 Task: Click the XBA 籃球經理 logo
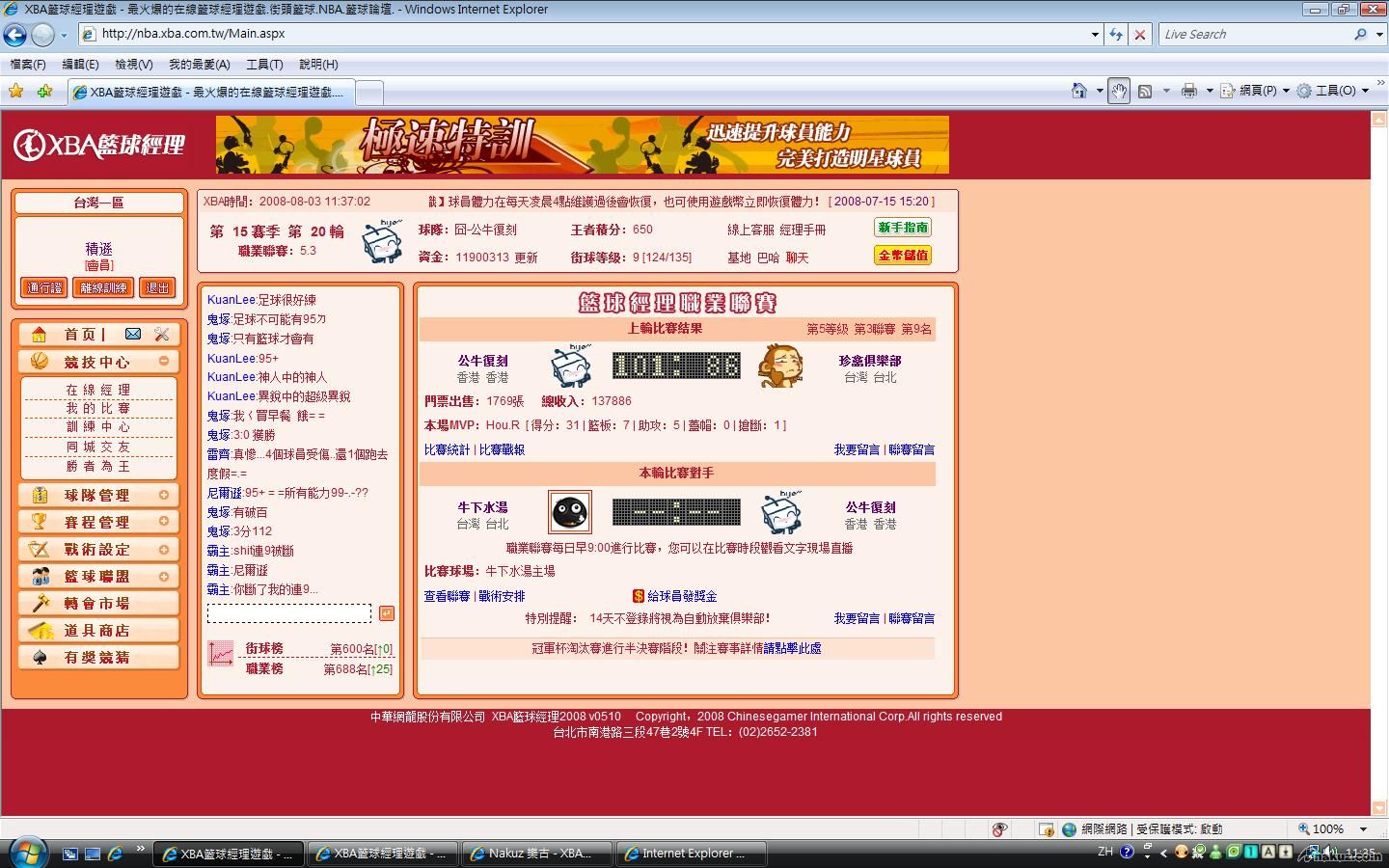99,145
